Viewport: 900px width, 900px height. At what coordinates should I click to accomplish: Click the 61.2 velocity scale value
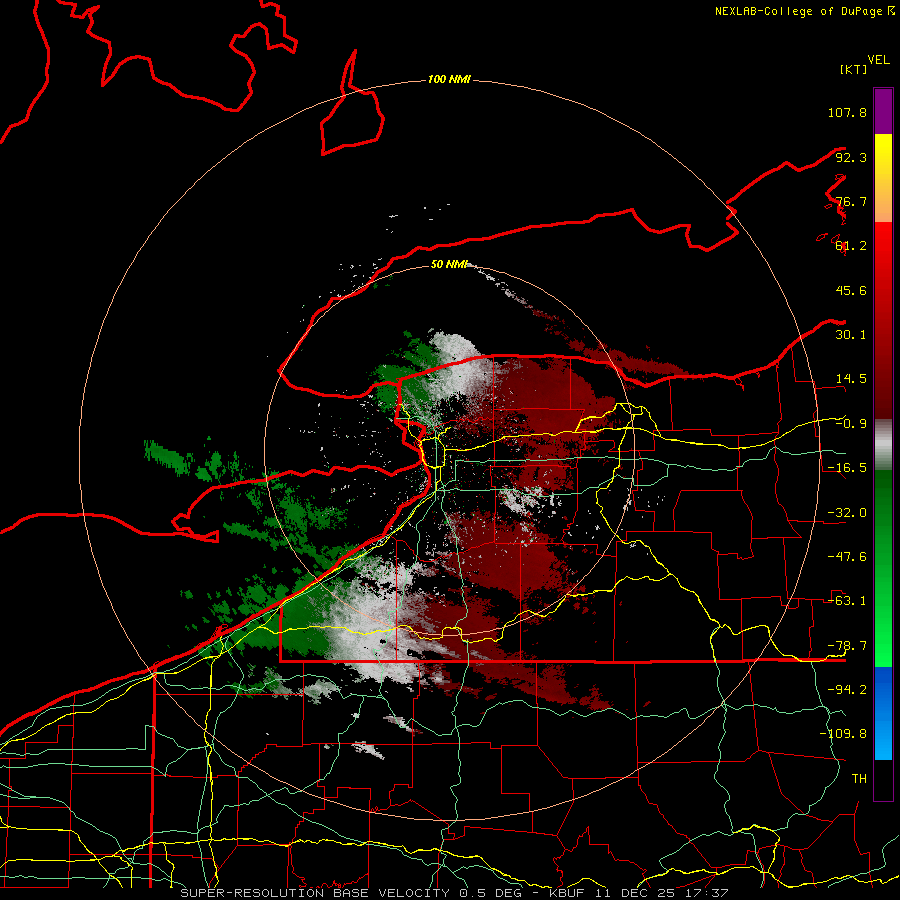click(x=851, y=246)
